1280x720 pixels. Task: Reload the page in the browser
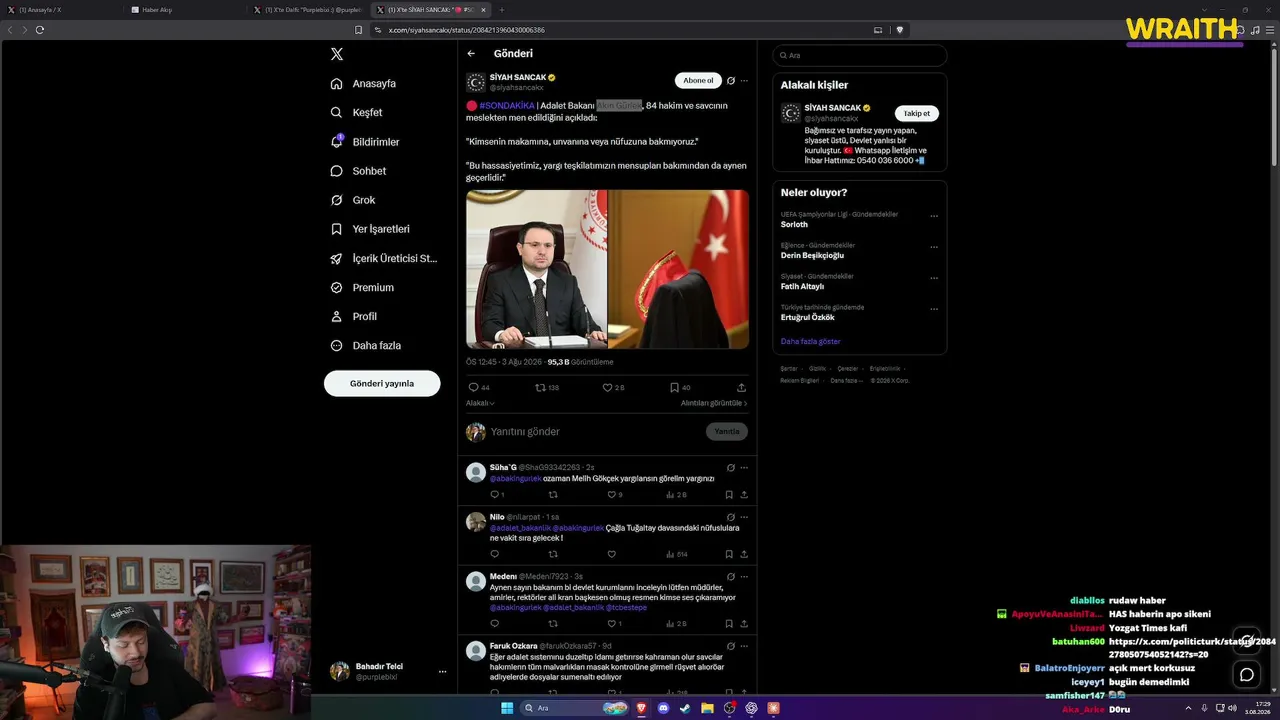coord(40,30)
